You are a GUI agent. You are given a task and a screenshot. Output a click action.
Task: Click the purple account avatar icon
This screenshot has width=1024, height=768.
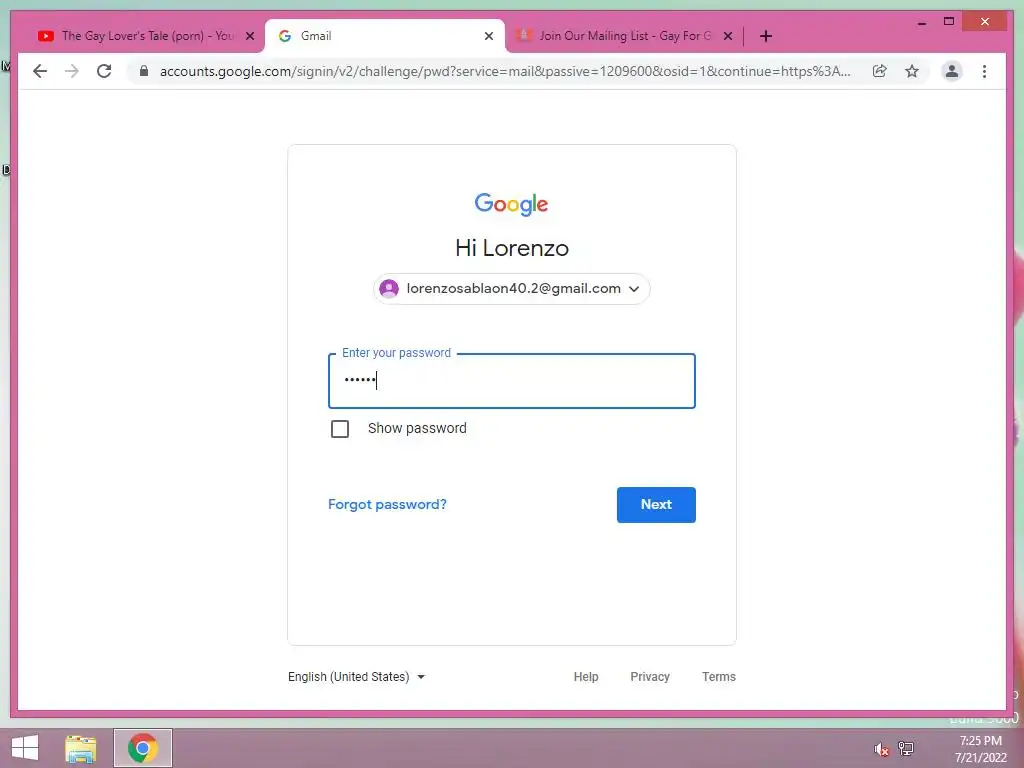389,289
